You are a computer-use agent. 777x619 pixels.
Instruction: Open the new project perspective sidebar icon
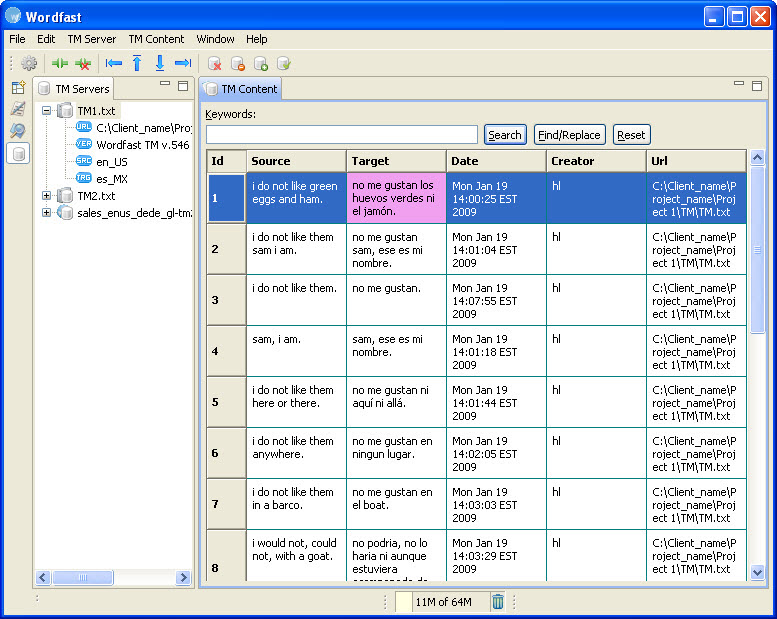tap(18, 88)
